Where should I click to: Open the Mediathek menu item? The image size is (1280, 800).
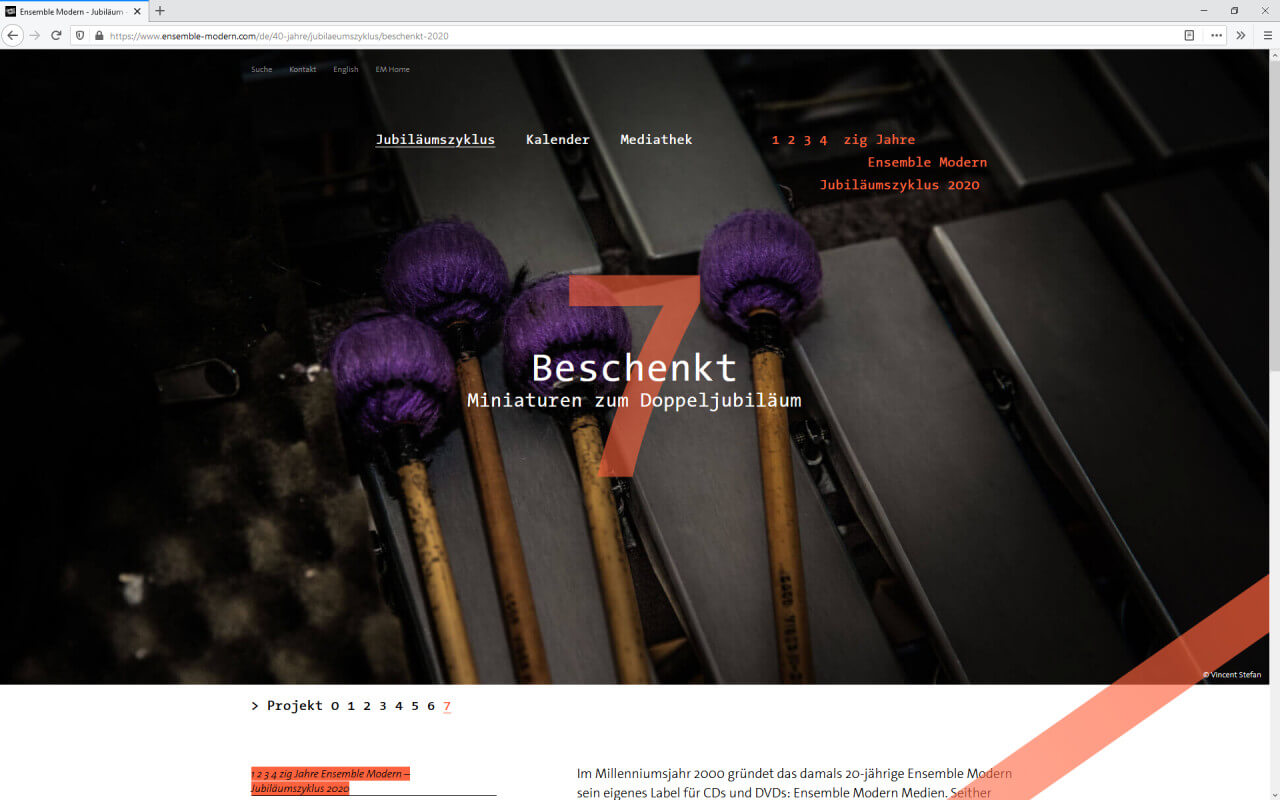[656, 140]
